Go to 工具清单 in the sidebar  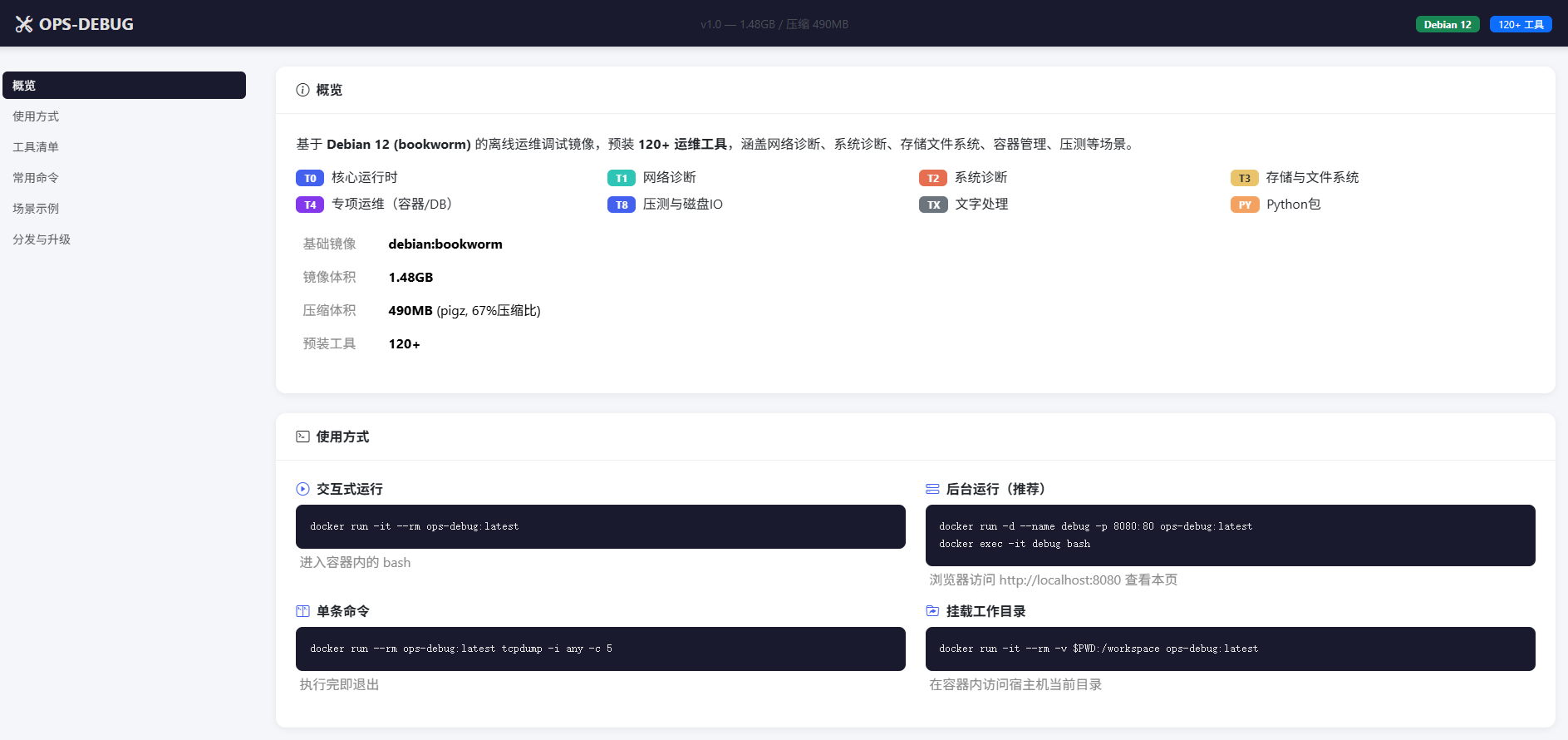[x=124, y=147]
